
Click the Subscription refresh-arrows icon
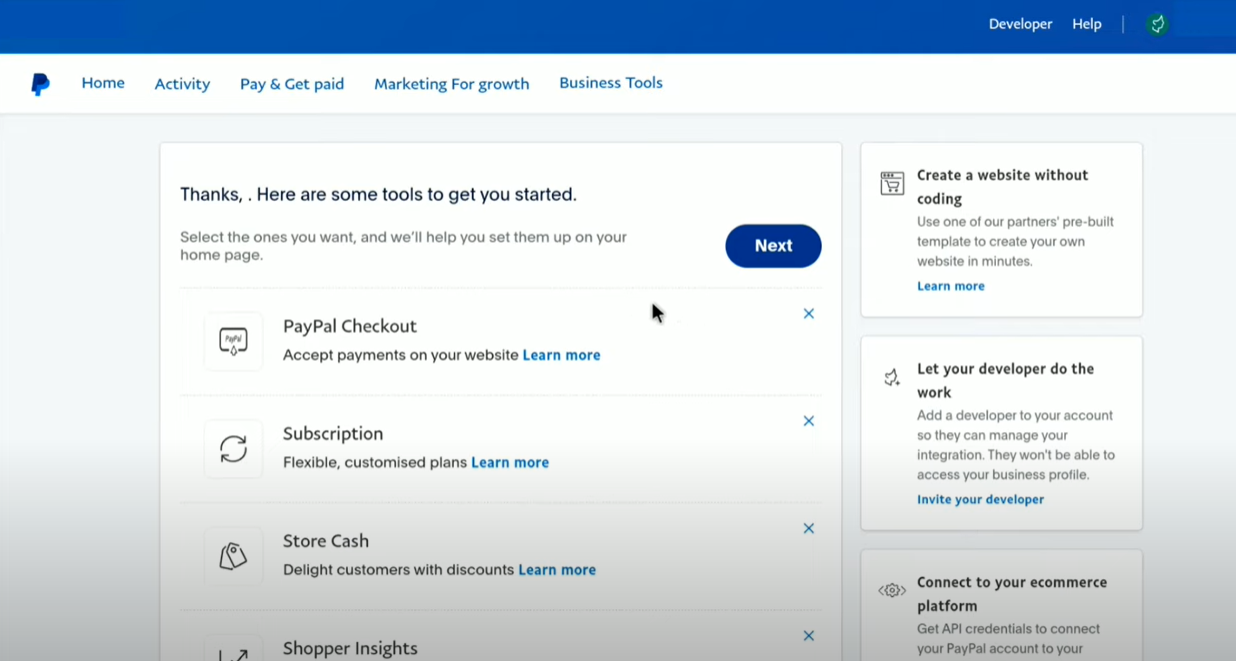coord(233,449)
